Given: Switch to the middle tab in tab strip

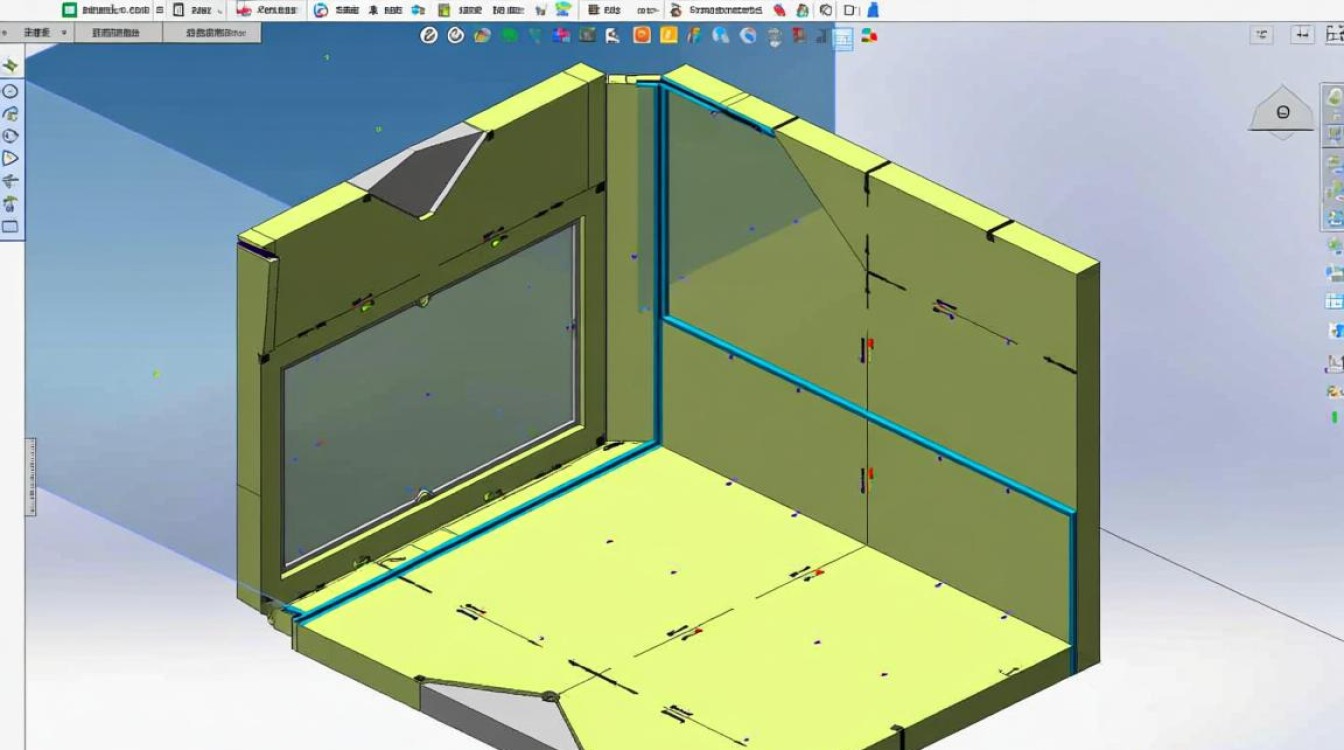Looking at the screenshot, I should (x=116, y=32).
